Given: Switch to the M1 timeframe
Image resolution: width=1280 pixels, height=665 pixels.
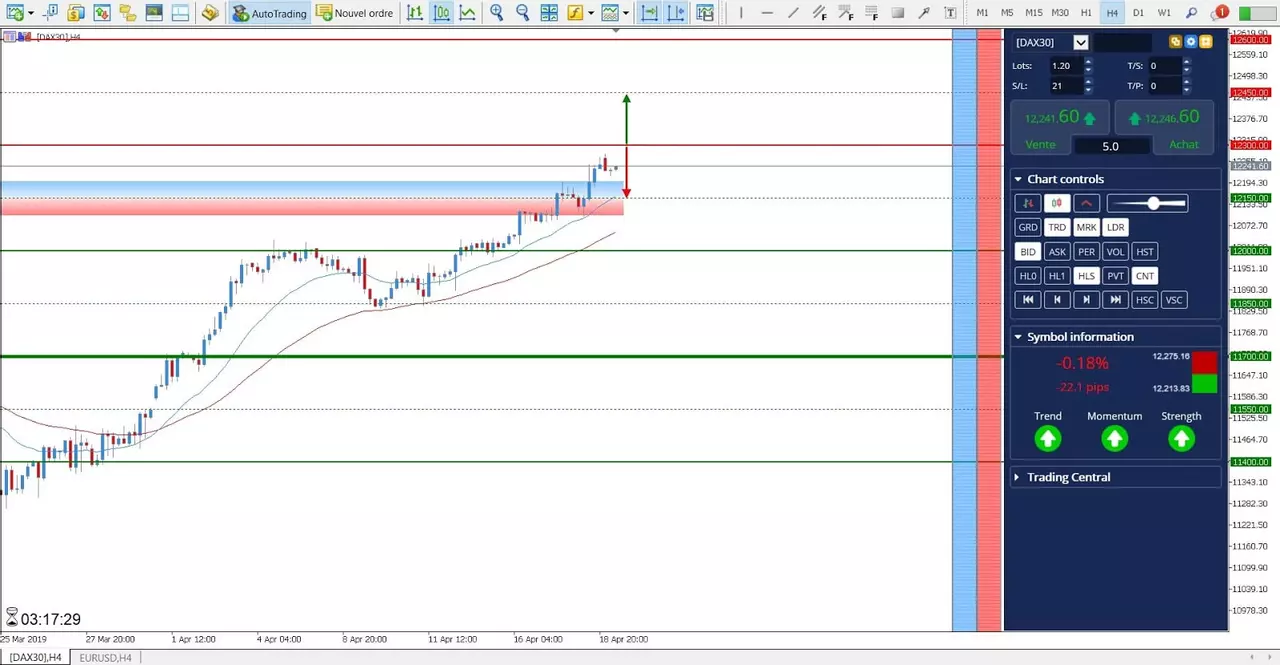Looking at the screenshot, I should (x=982, y=13).
